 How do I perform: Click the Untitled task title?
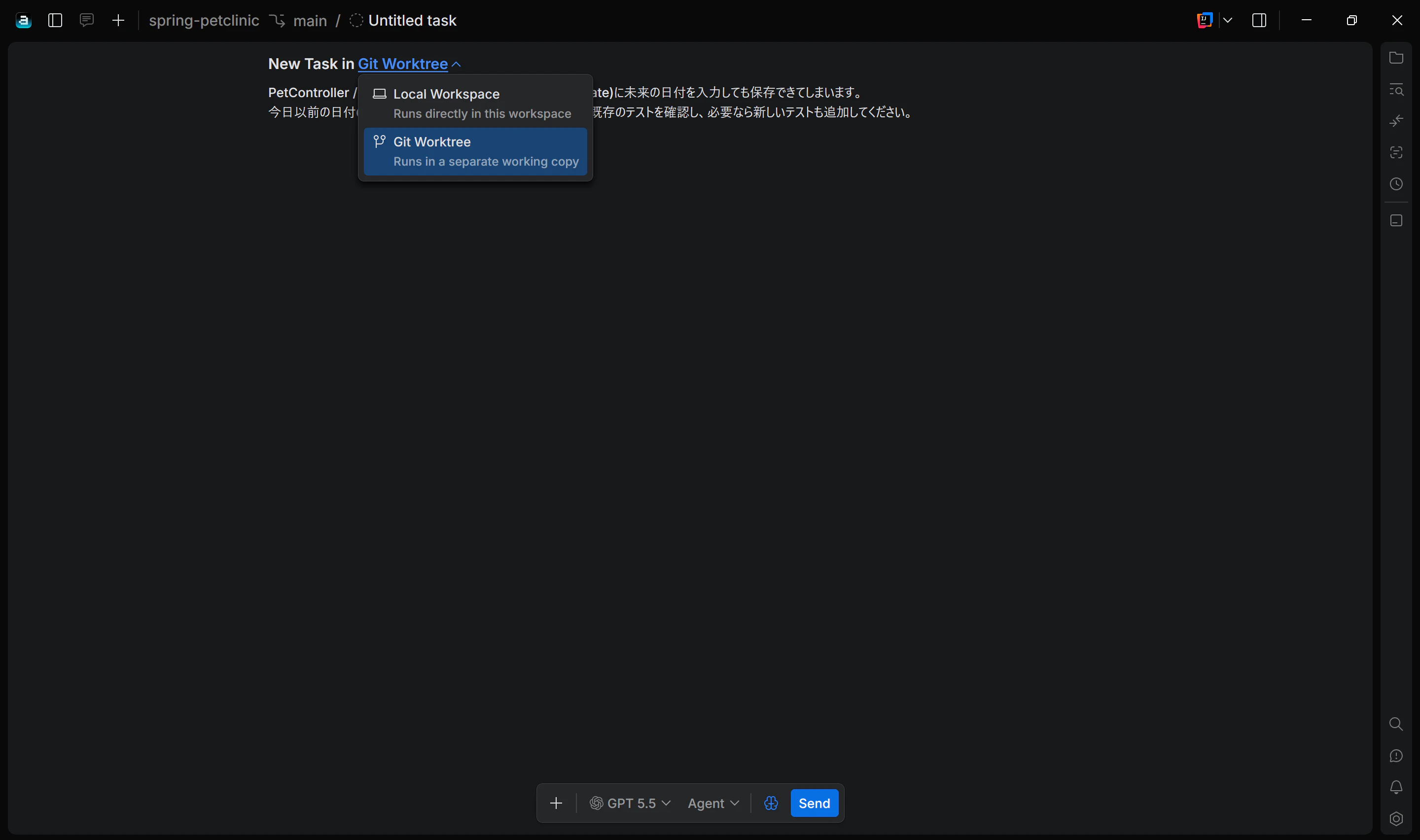412,21
